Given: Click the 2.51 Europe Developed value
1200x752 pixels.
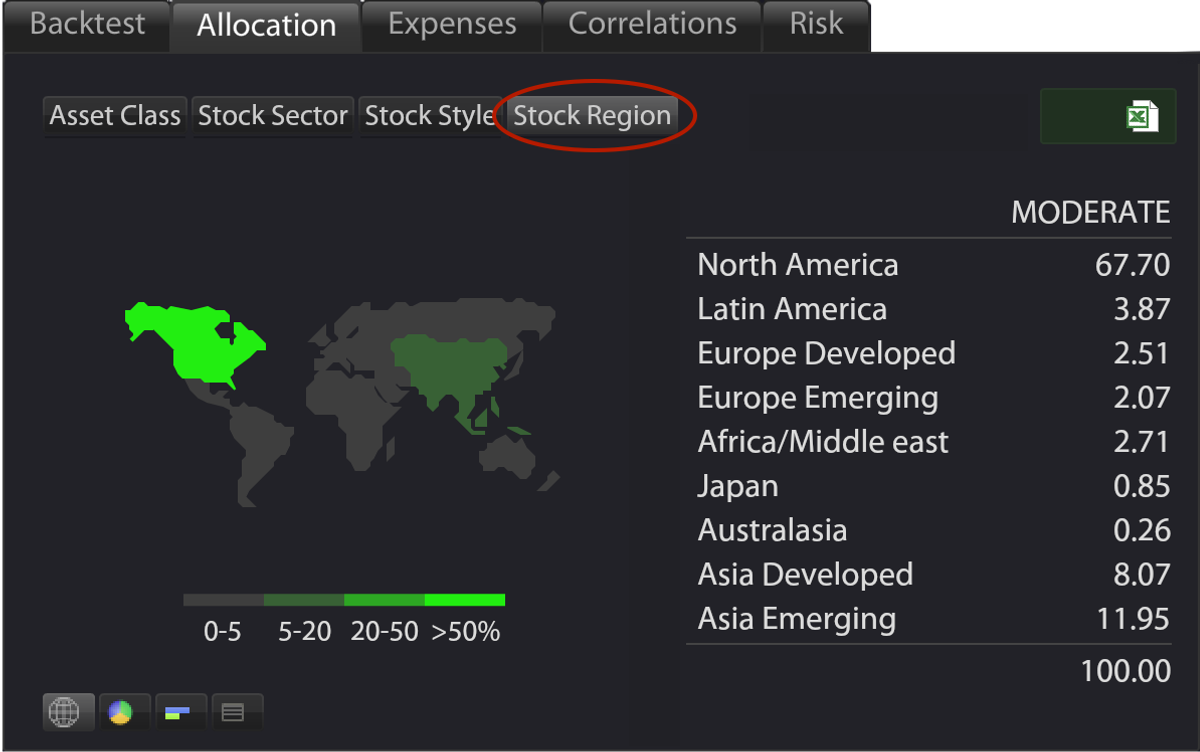Looking at the screenshot, I should (1142, 354).
